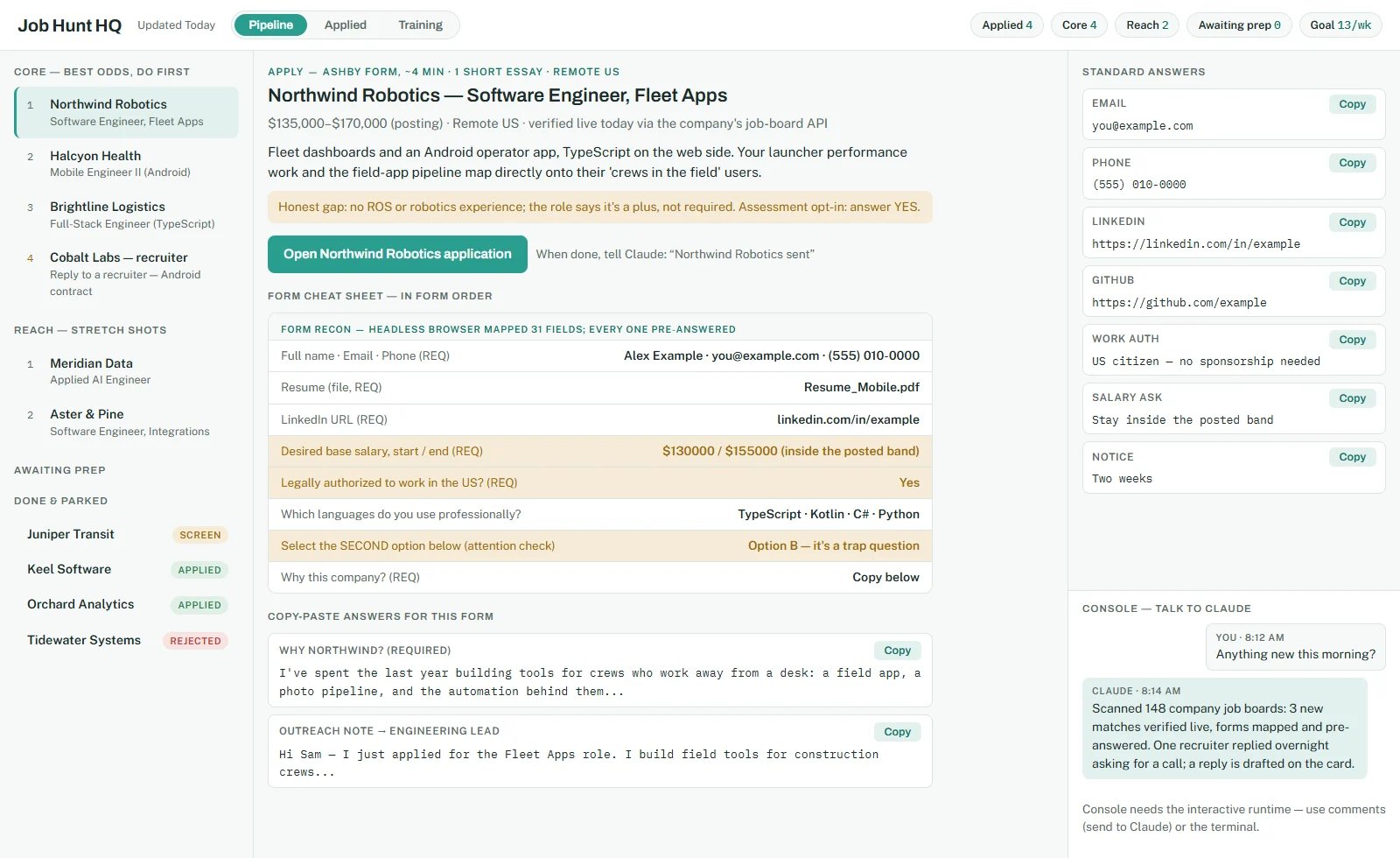The image size is (1400, 858).
Task: Open the Keel Software applied entry
Action: [x=127, y=570]
